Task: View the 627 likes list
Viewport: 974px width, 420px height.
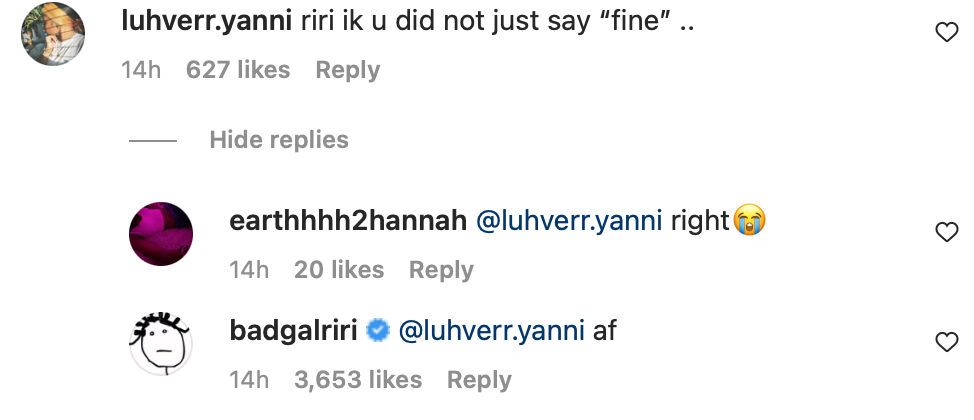Action: click(x=238, y=70)
